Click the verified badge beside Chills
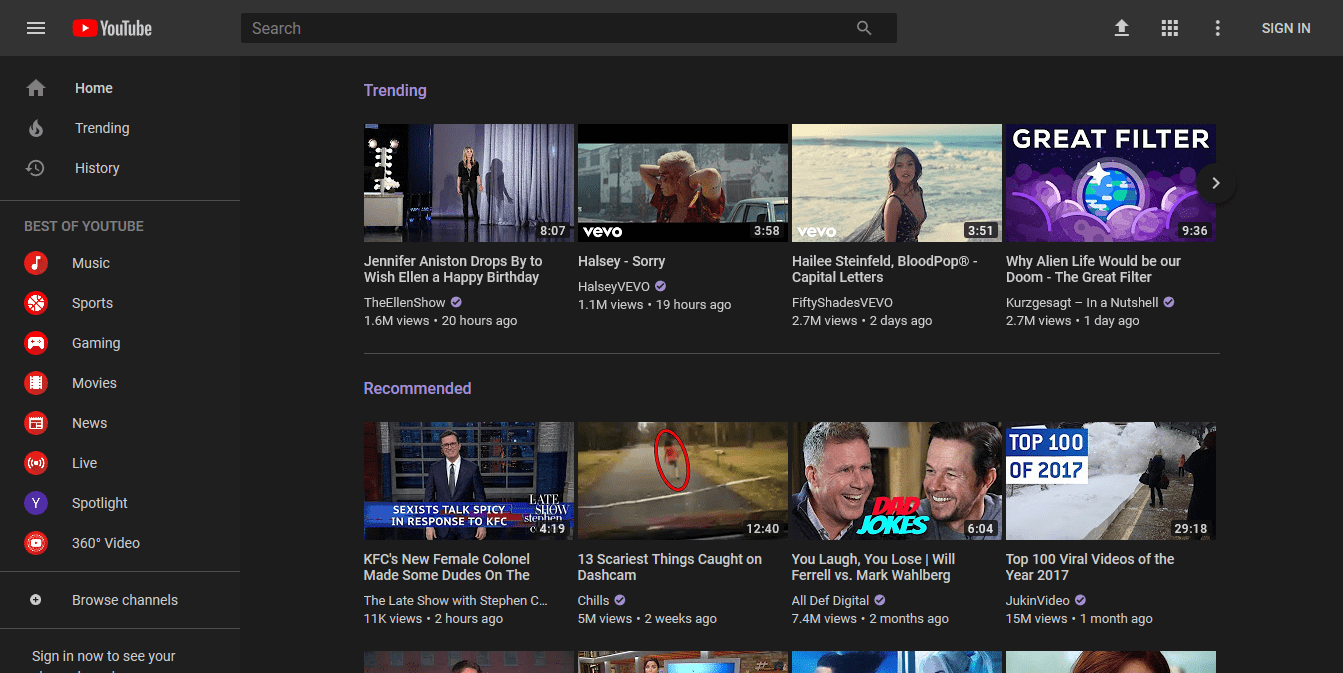1343x673 pixels. click(620, 600)
